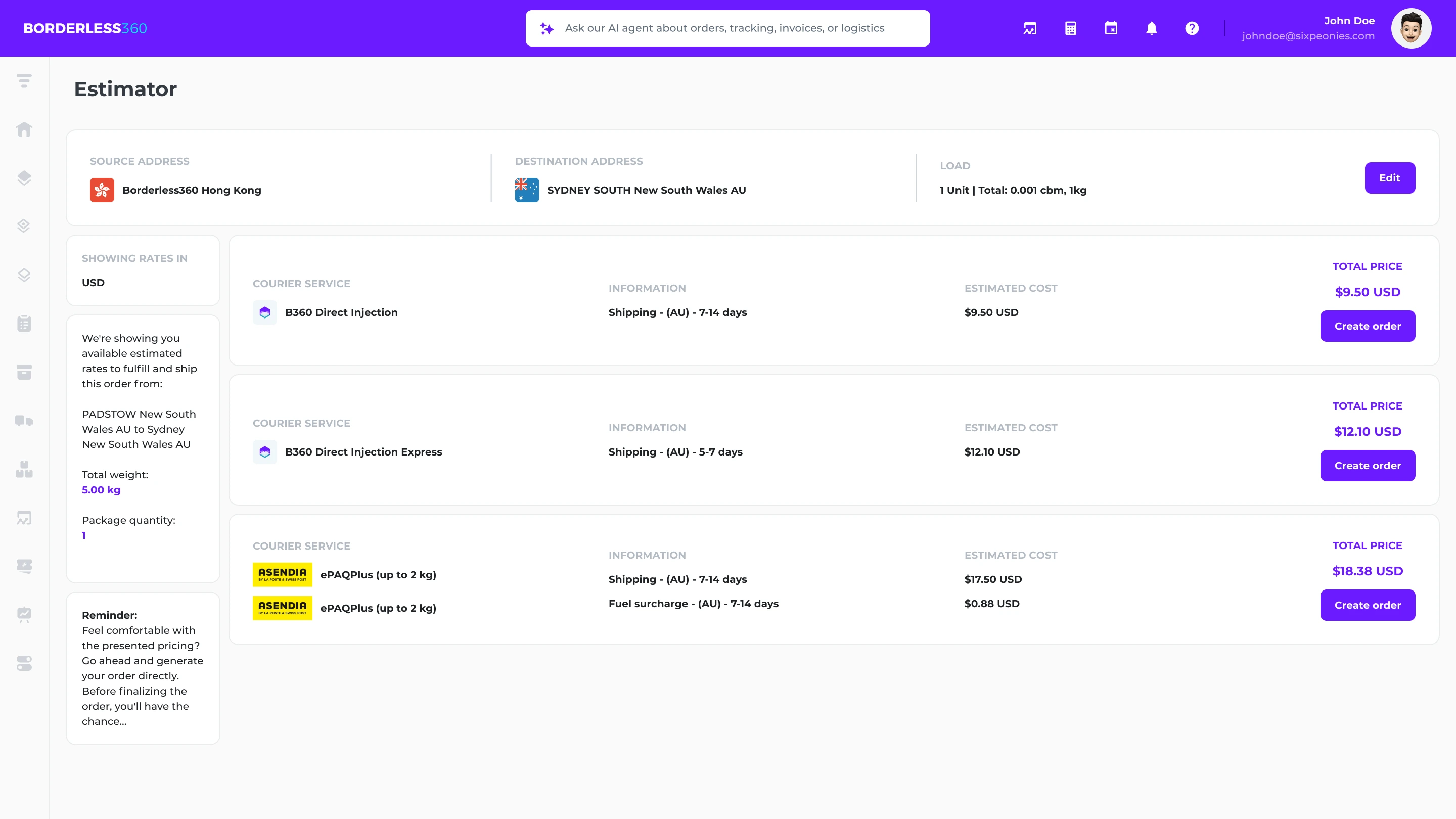Viewport: 1456px width, 819px height.
Task: Open the Home page from sidebar
Action: [24, 129]
